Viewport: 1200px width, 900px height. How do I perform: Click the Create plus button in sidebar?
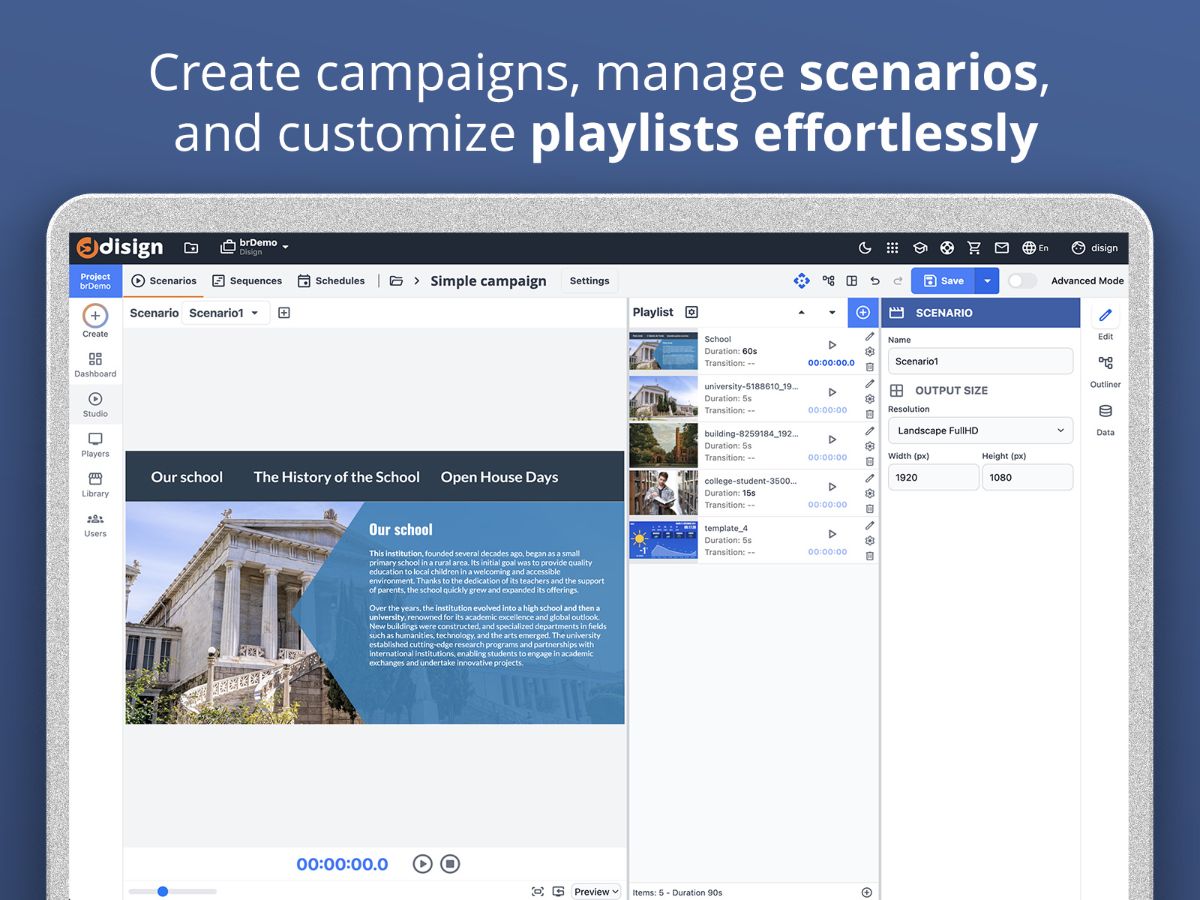click(x=95, y=316)
